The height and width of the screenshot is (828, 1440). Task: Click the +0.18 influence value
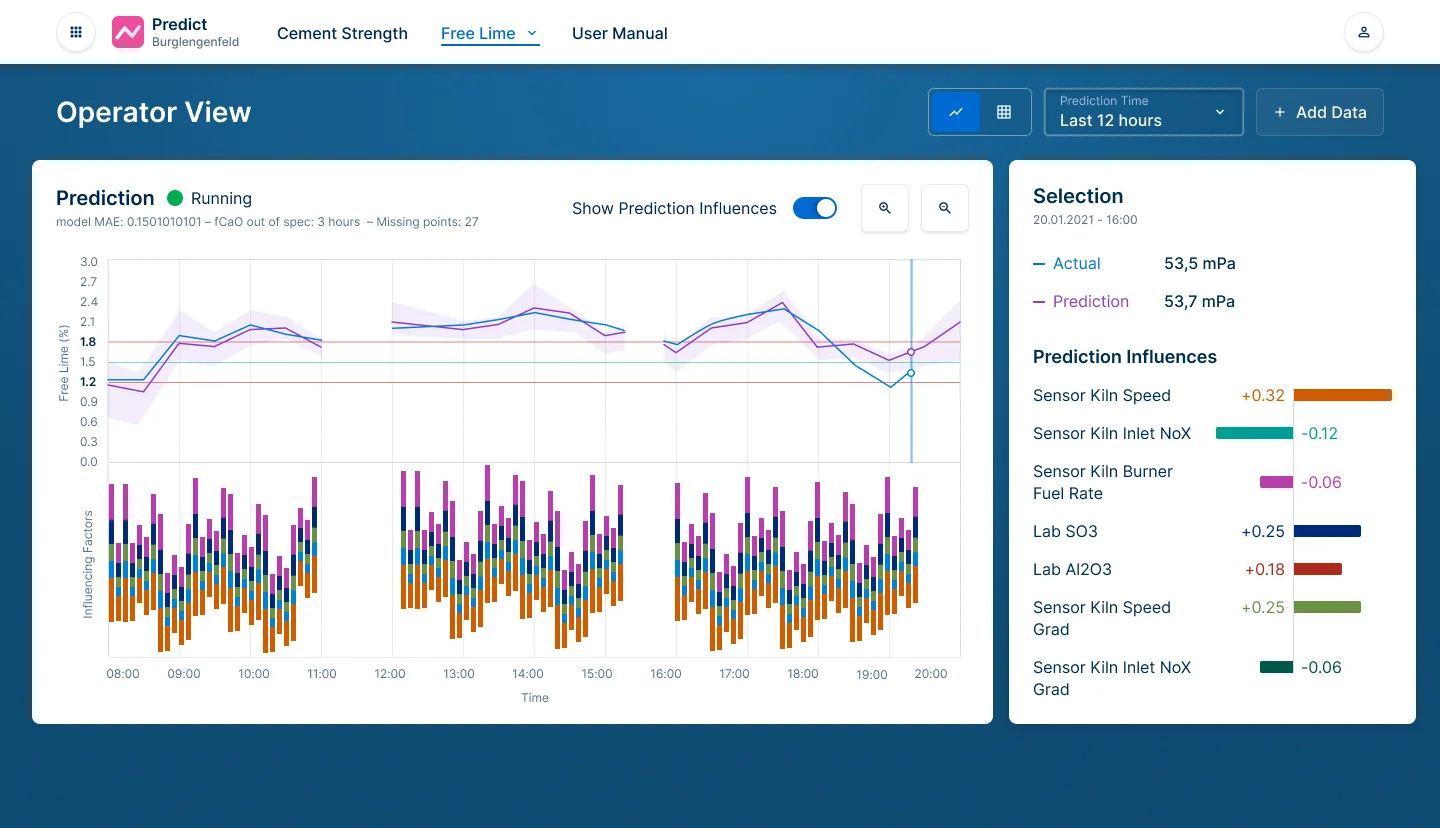point(1265,570)
